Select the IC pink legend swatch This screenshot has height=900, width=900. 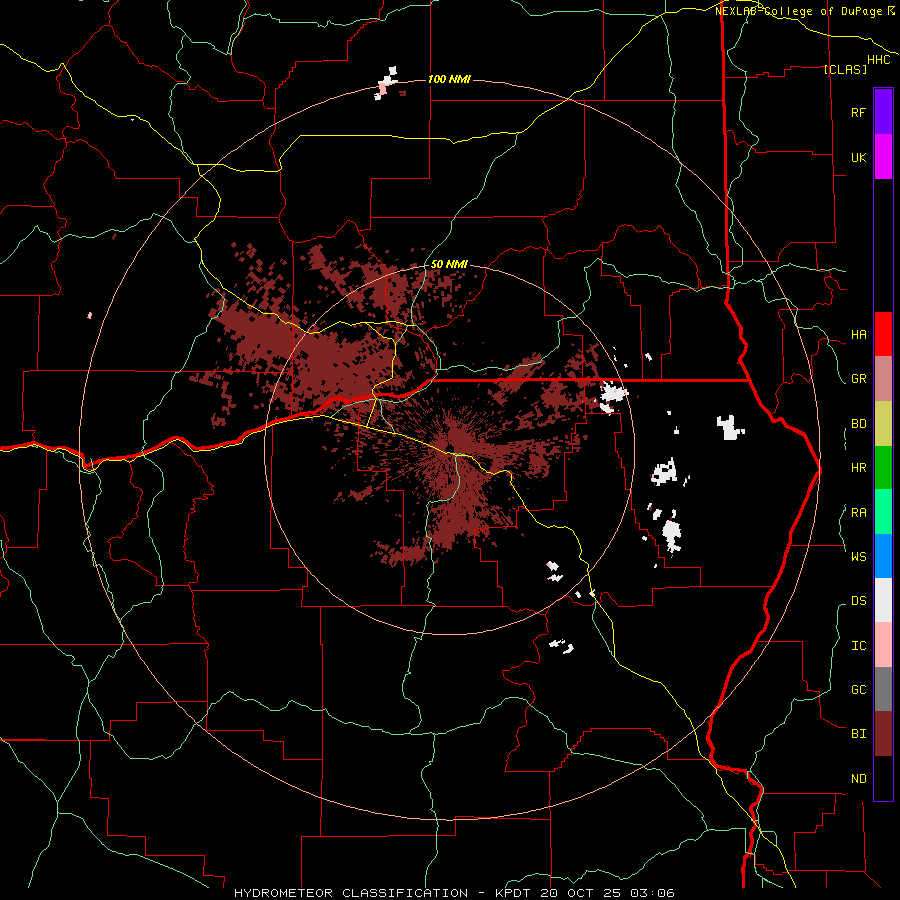883,645
